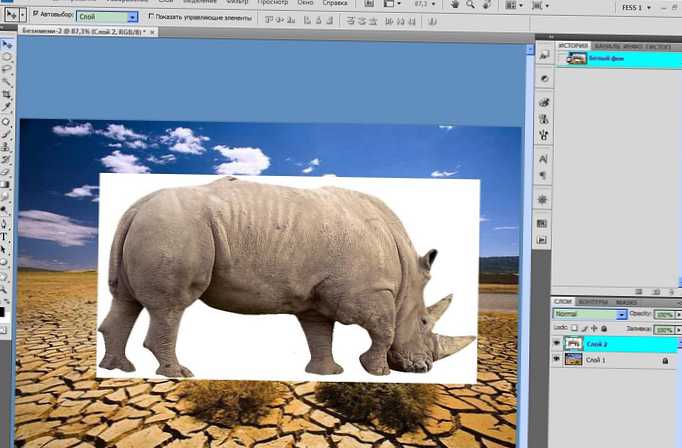The image size is (682, 448).
Task: Pick the Zoom magnifier in application bar
Action: pyautogui.click(x=471, y=4)
